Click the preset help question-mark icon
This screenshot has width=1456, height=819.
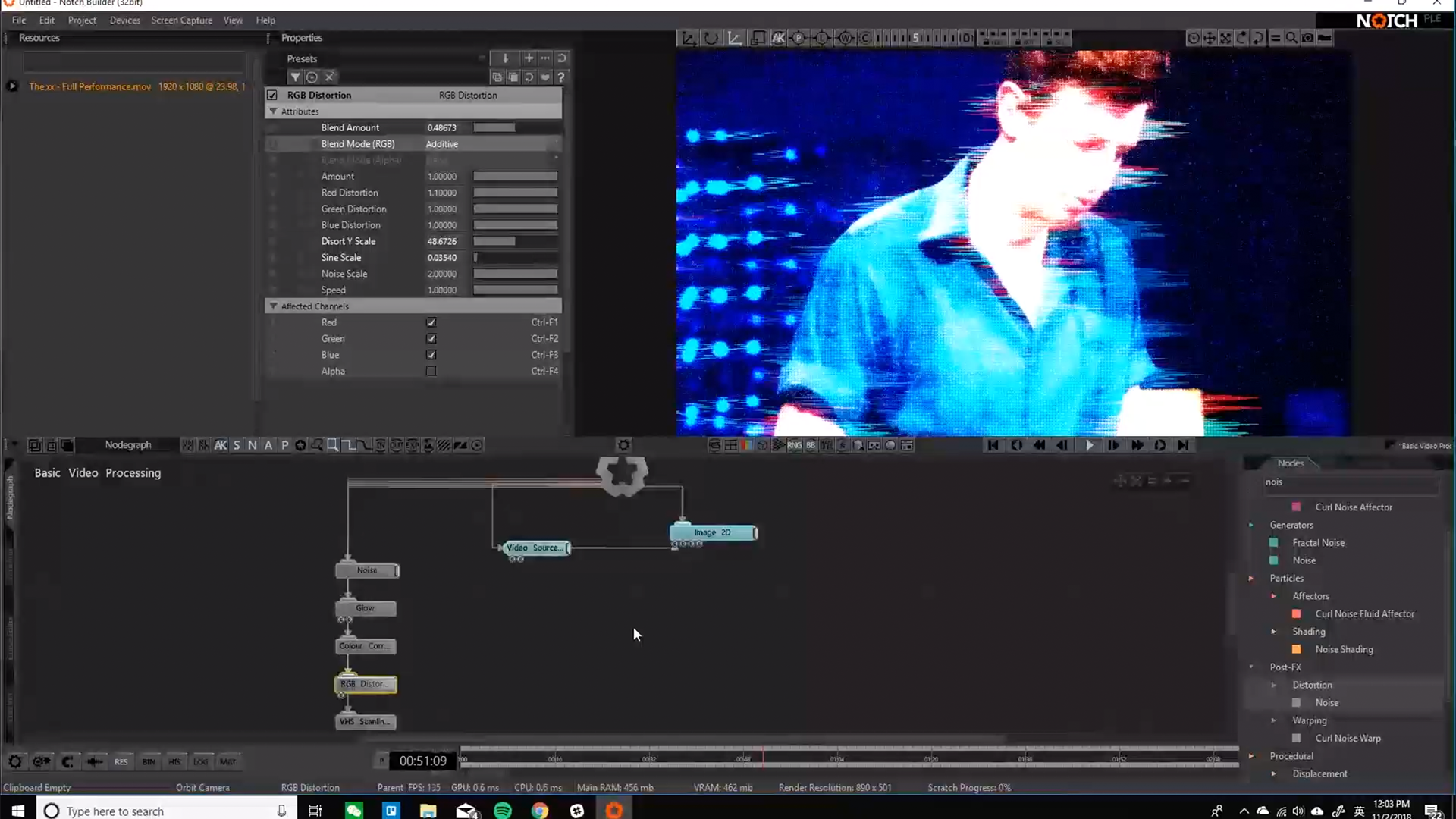[x=561, y=77]
